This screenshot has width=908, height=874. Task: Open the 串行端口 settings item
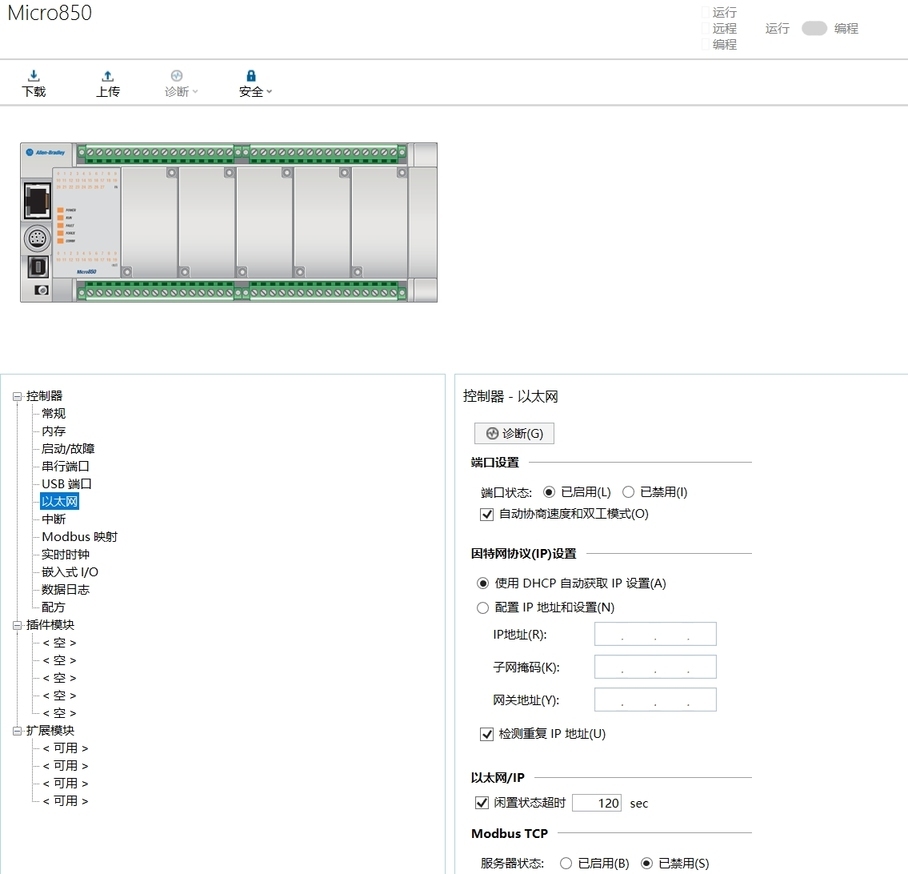pyautogui.click(x=65, y=466)
